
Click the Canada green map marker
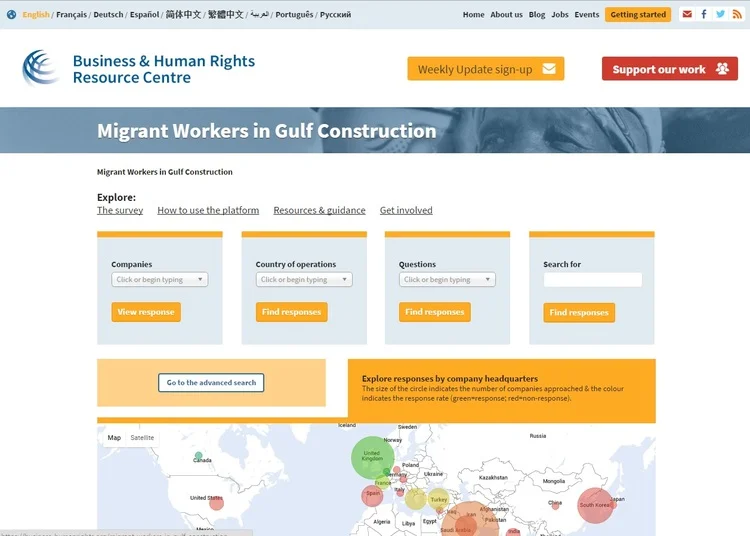point(199,455)
